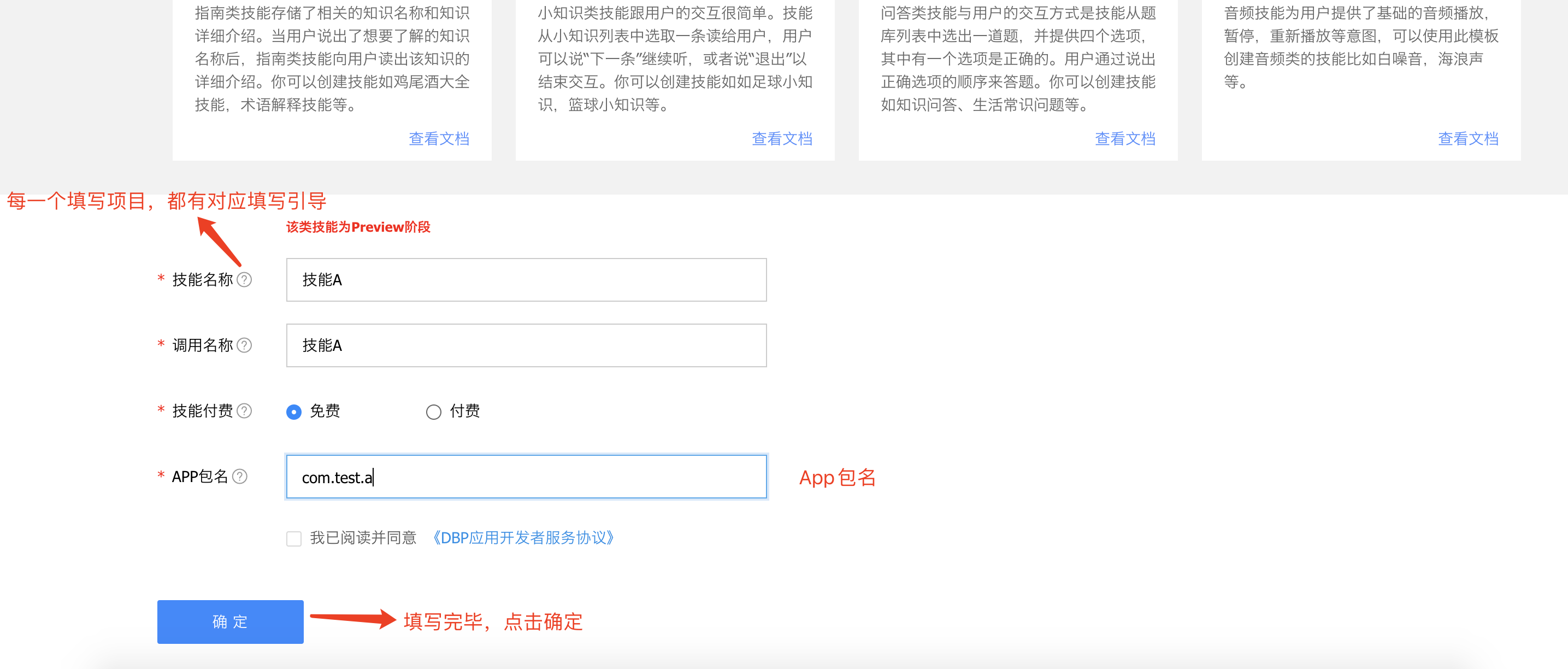The image size is (1568, 669).
Task: Focus the 技能名称 input field
Action: coord(527,279)
